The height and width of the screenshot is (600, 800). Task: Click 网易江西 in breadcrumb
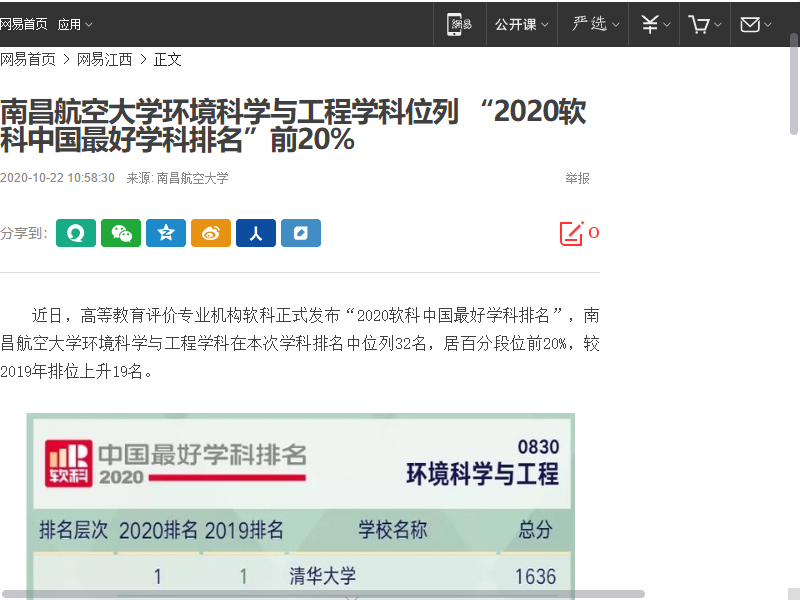(x=105, y=60)
